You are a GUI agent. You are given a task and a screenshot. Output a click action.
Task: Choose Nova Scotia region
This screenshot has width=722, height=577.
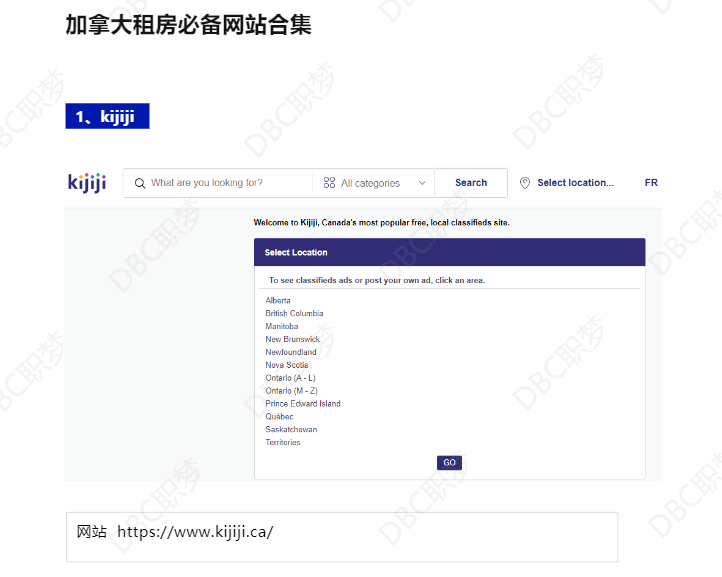[x=286, y=365]
